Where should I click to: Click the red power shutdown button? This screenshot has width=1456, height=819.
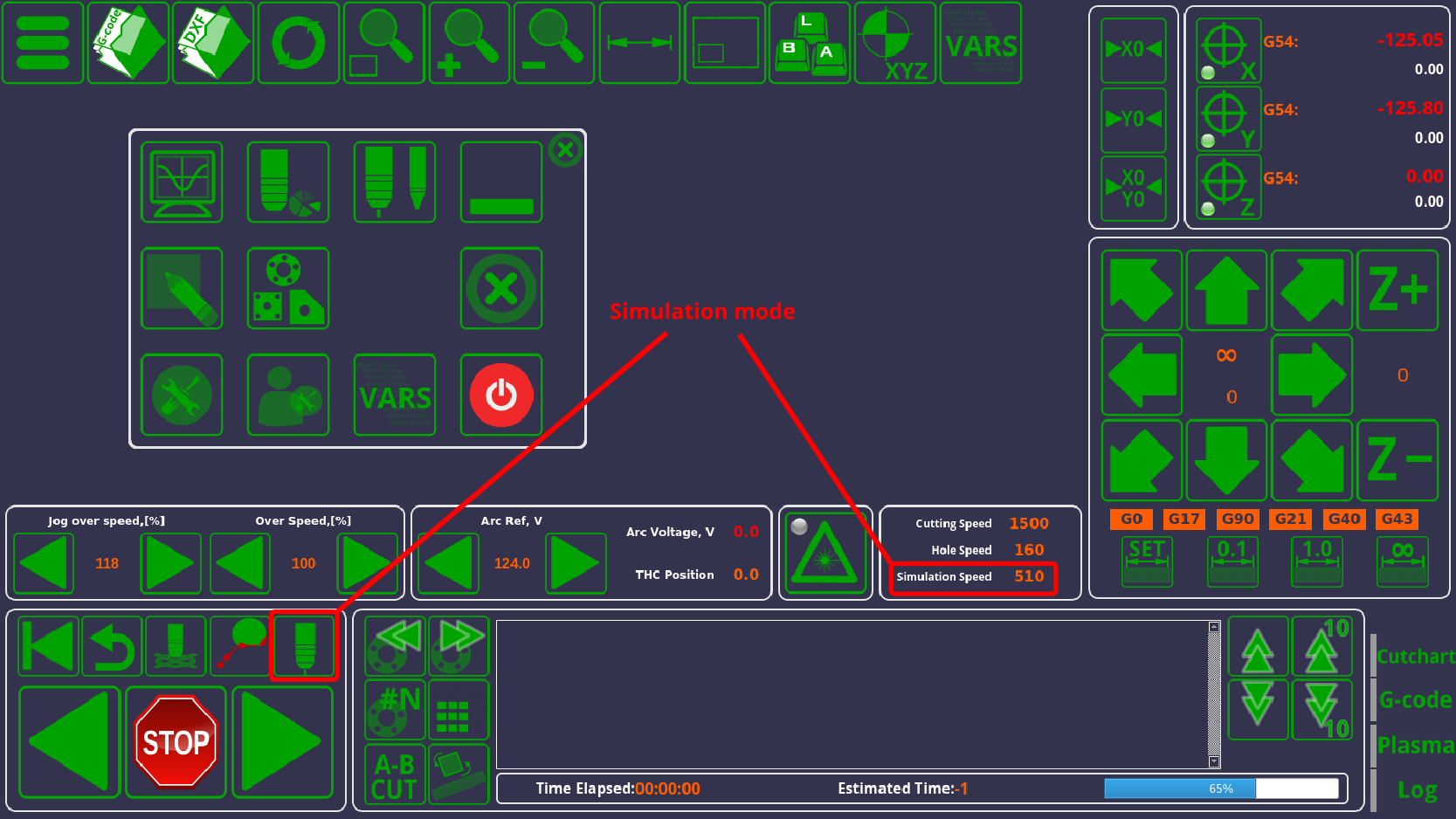click(500, 395)
